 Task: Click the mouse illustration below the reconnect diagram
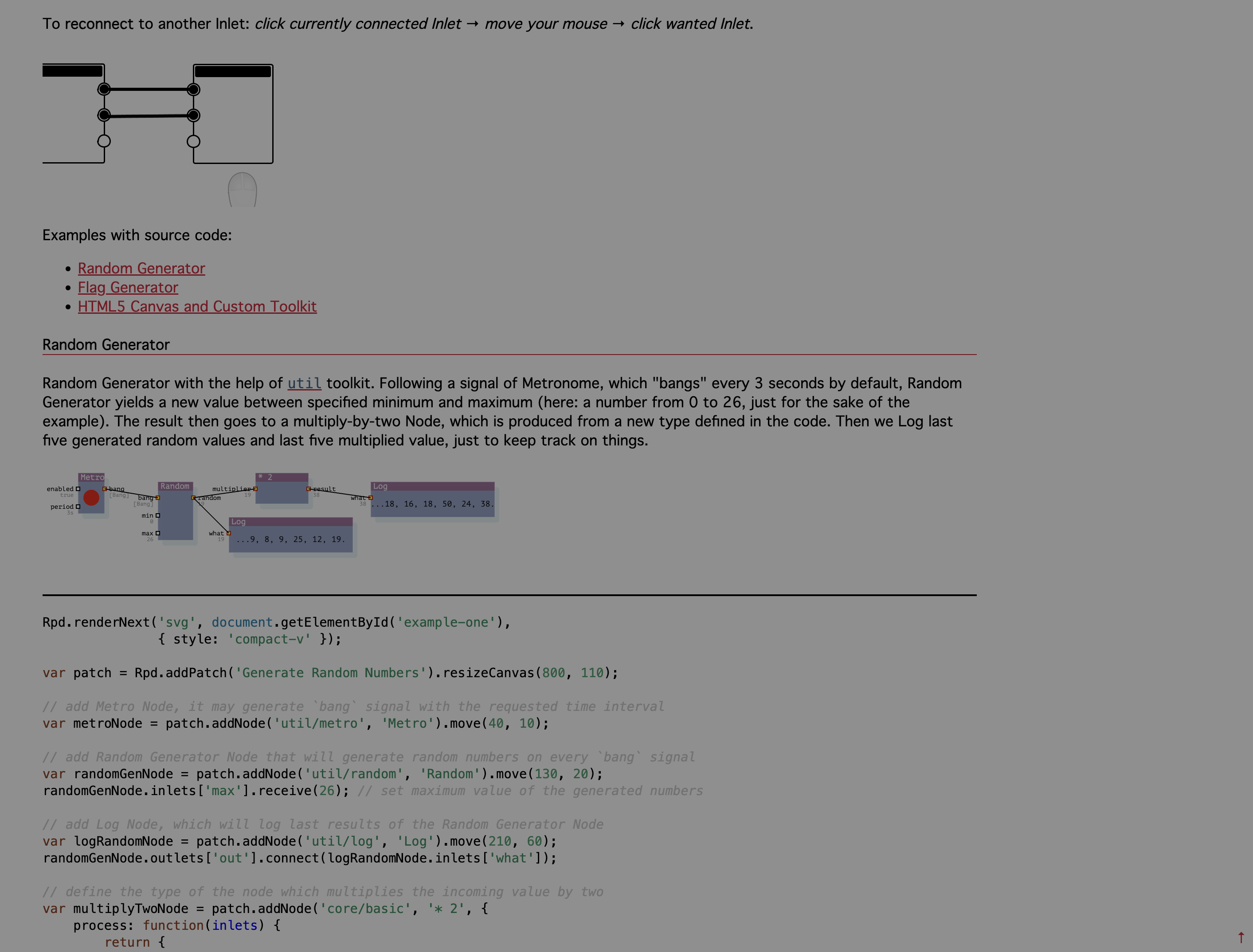click(x=243, y=190)
